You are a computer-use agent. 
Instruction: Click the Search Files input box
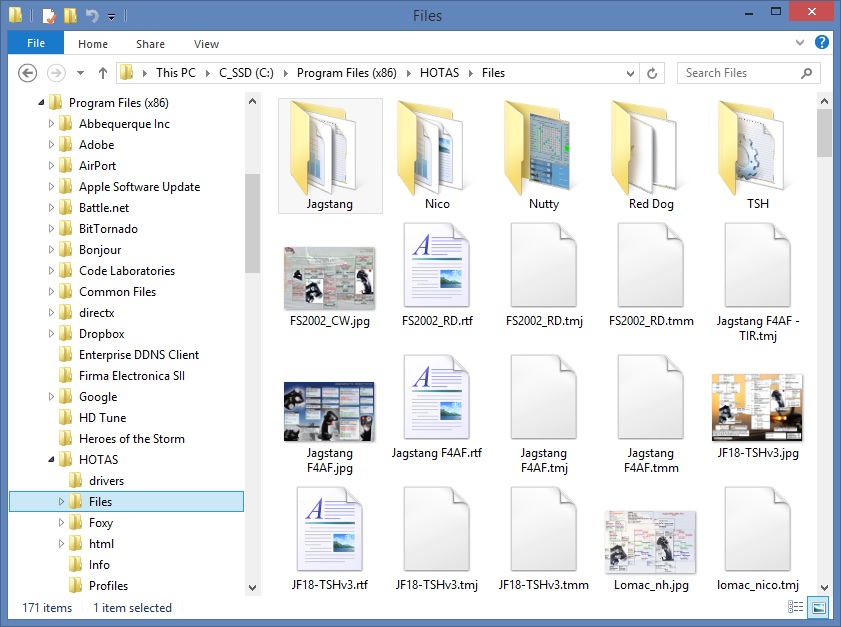tap(740, 73)
